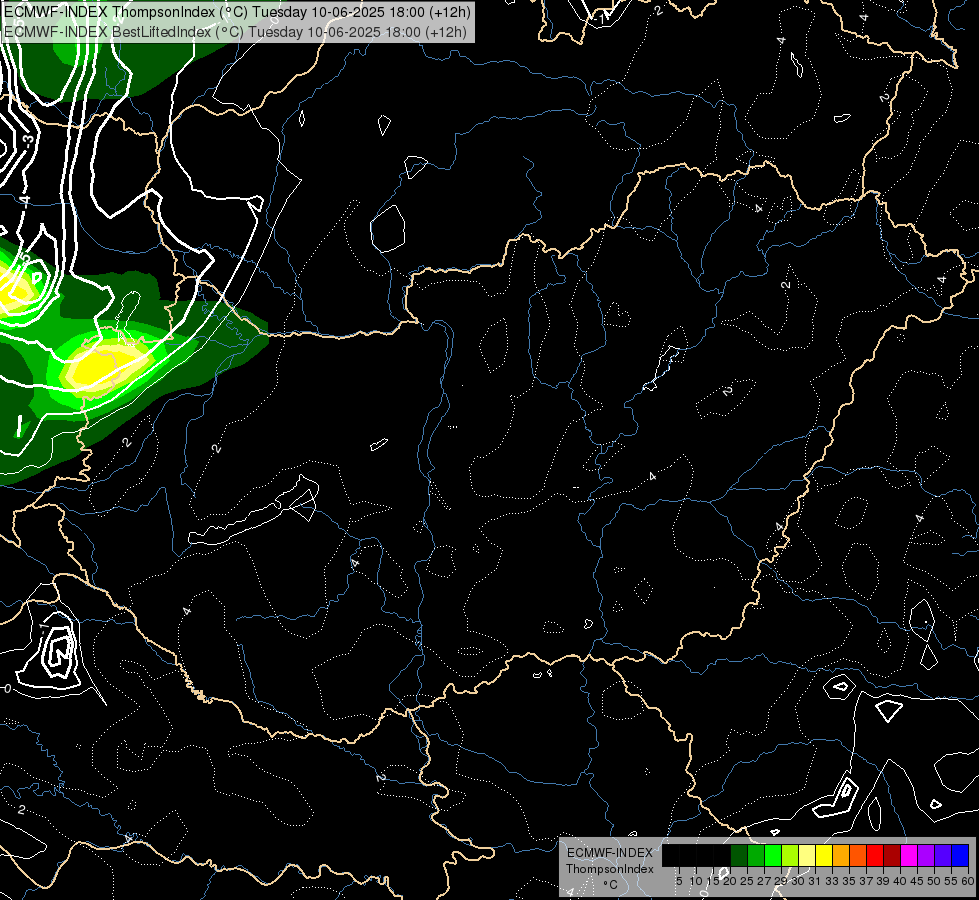Click the medium green 25-27 legend swatch
This screenshot has width=979, height=900.
click(756, 855)
